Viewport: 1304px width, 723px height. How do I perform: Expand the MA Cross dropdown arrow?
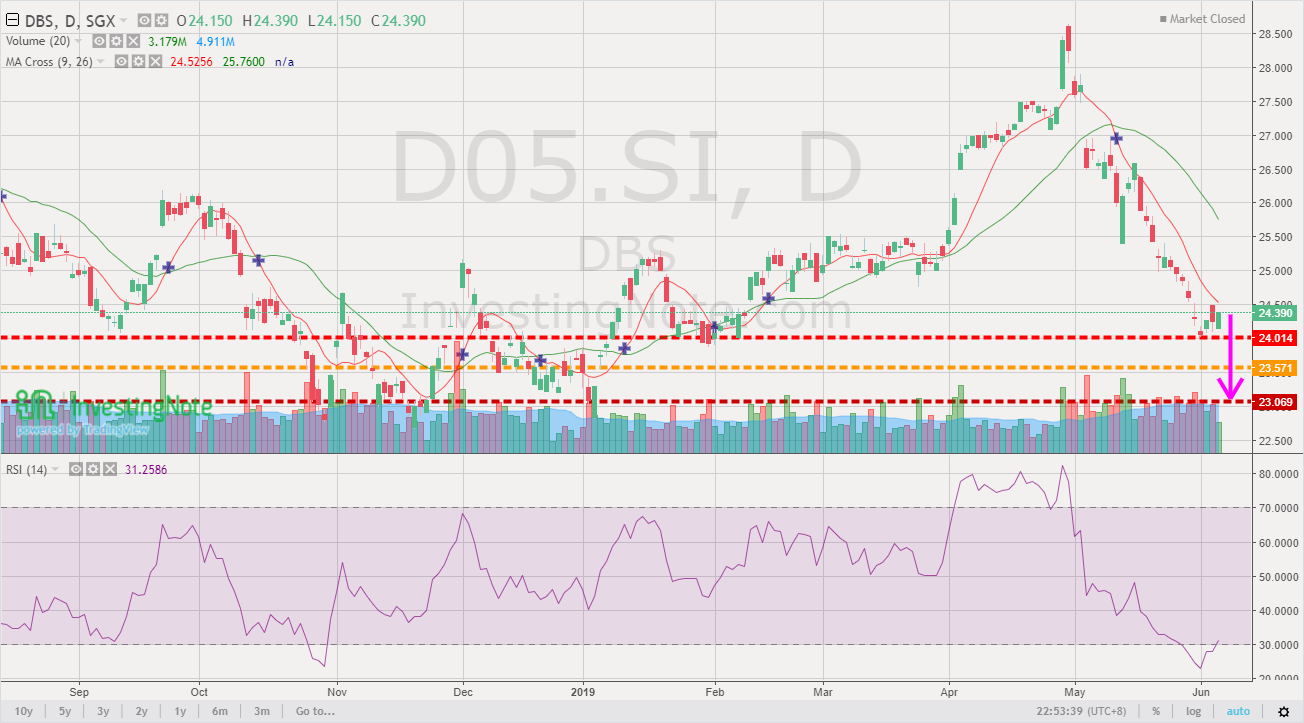click(100, 60)
